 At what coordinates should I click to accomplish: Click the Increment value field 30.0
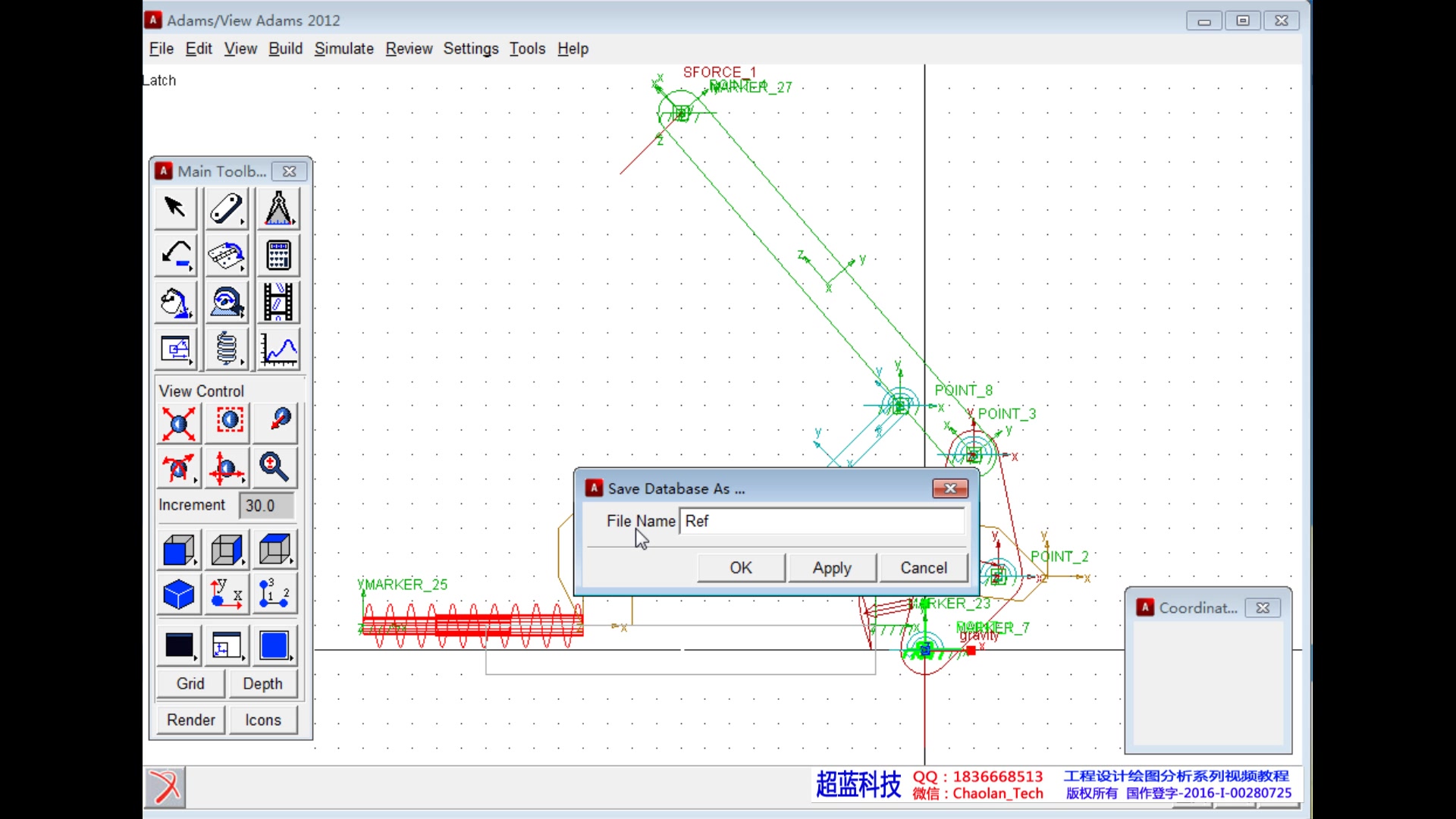267,506
